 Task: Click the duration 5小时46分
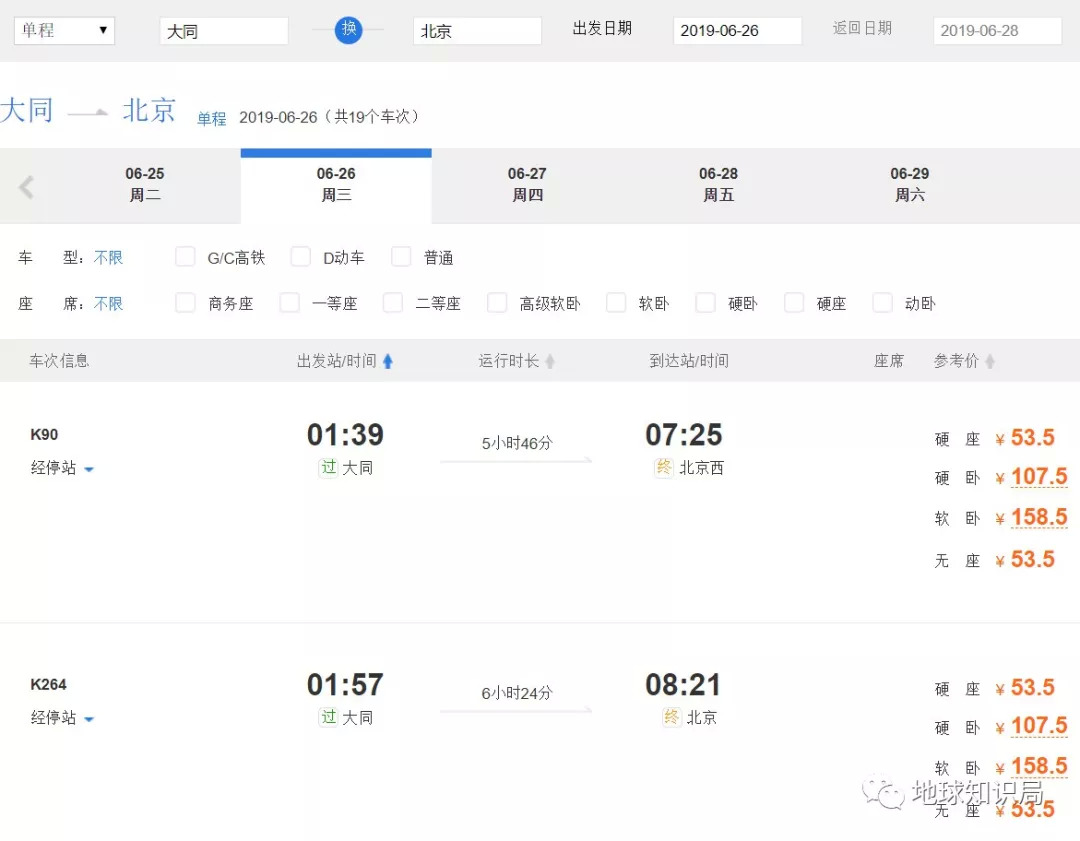click(517, 443)
